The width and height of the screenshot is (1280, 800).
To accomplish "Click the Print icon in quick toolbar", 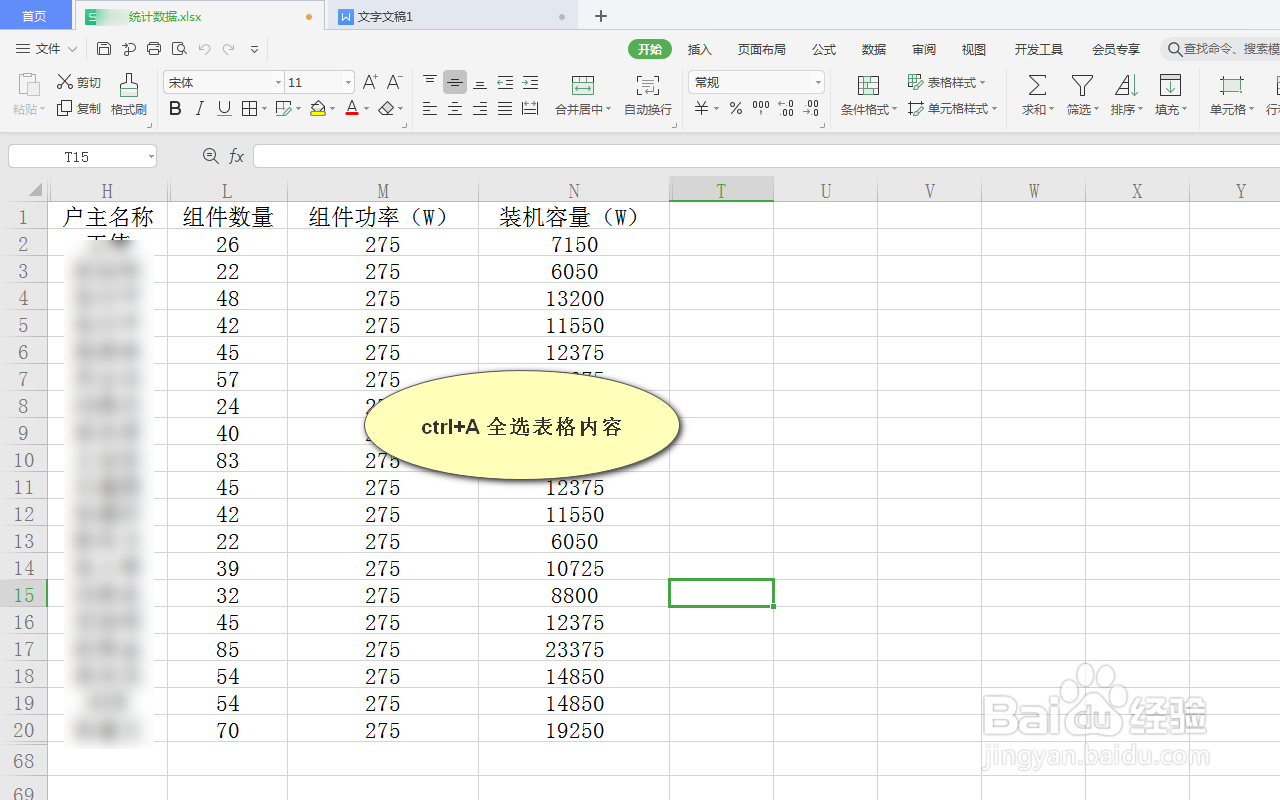I will tap(154, 49).
